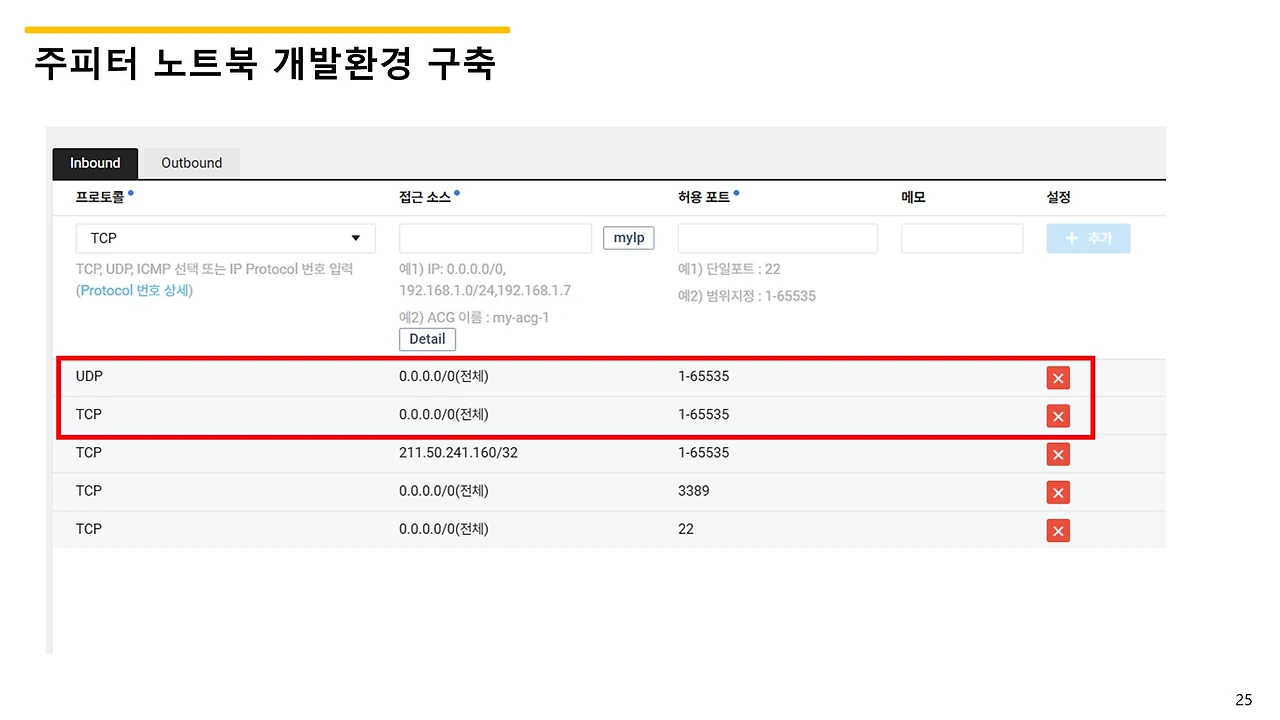Screen dimensions: 1280x720
Task: Click the 허용 포트 input field
Action: pyautogui.click(x=777, y=238)
